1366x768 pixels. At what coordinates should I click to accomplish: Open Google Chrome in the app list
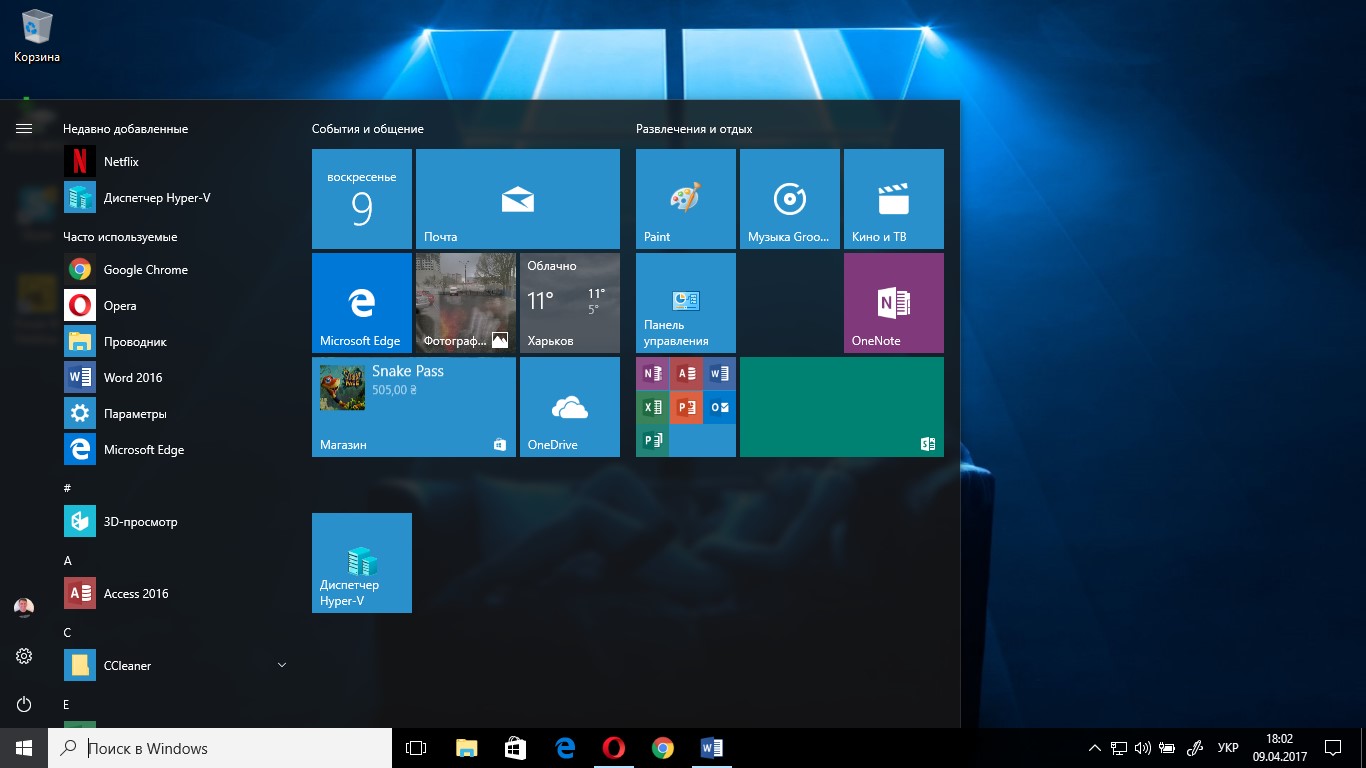click(176, 269)
